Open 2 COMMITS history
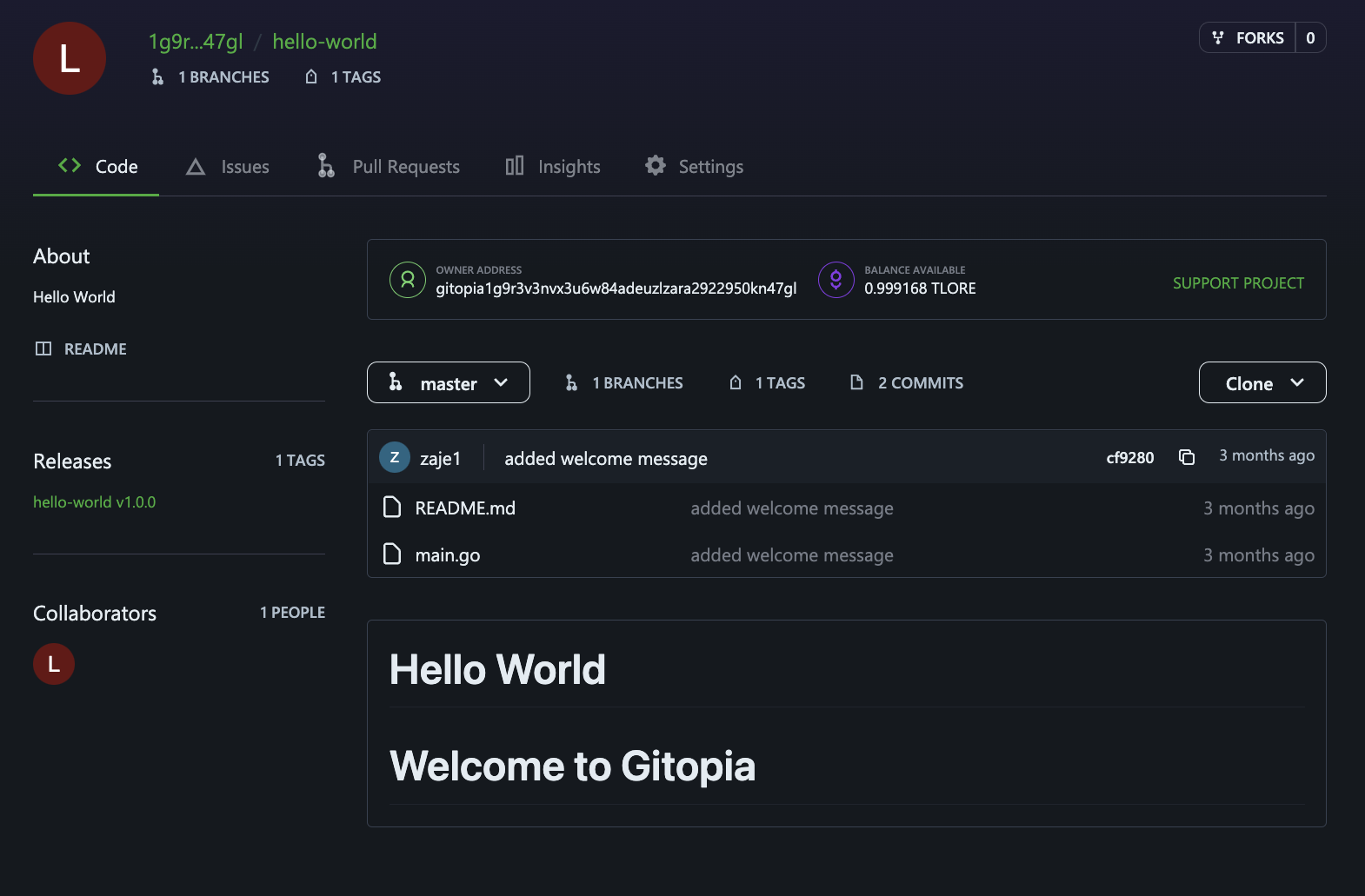The image size is (1365, 896). click(921, 383)
